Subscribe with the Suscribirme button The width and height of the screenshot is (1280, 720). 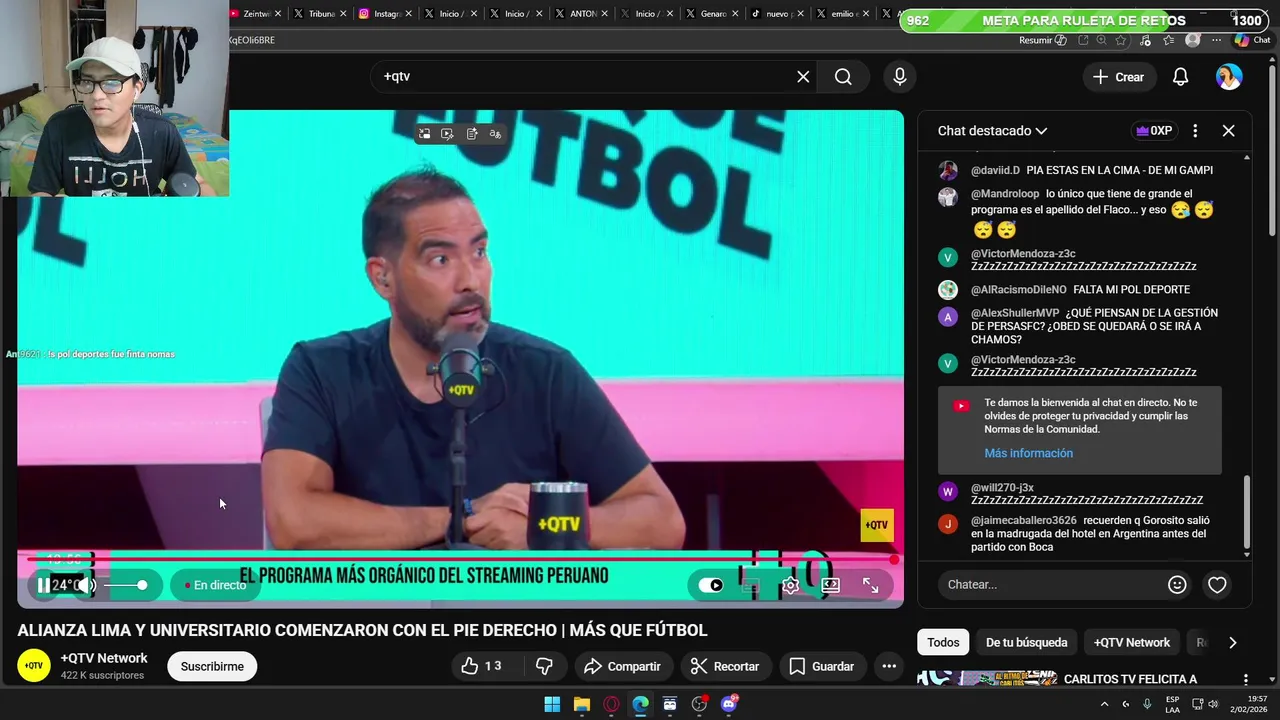[x=212, y=667]
